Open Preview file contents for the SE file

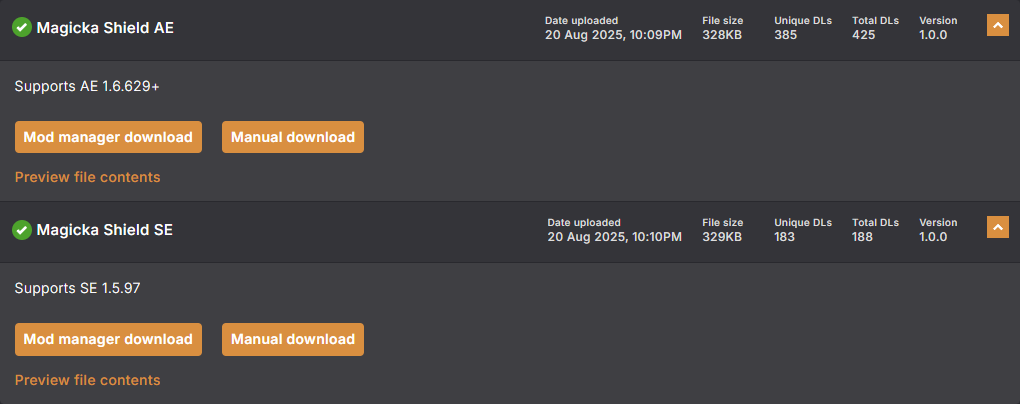pyautogui.click(x=87, y=380)
